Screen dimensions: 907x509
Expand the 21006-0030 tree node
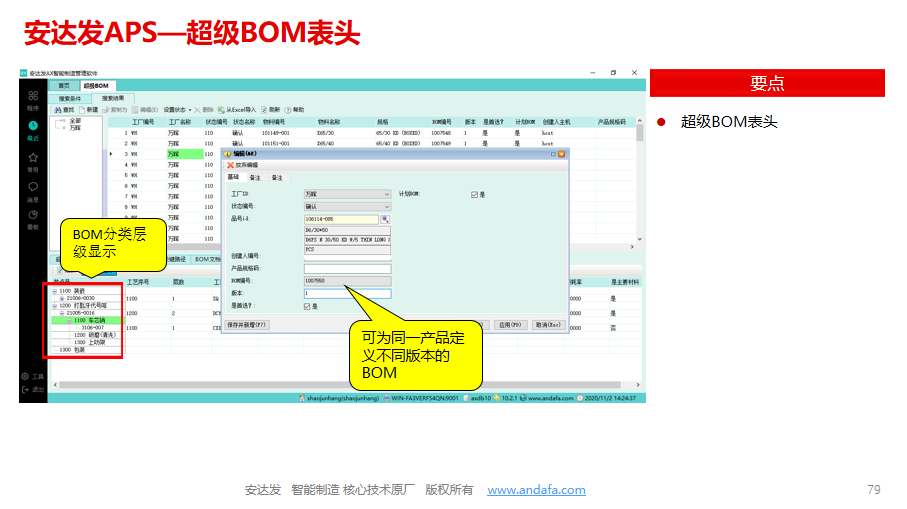point(62,298)
